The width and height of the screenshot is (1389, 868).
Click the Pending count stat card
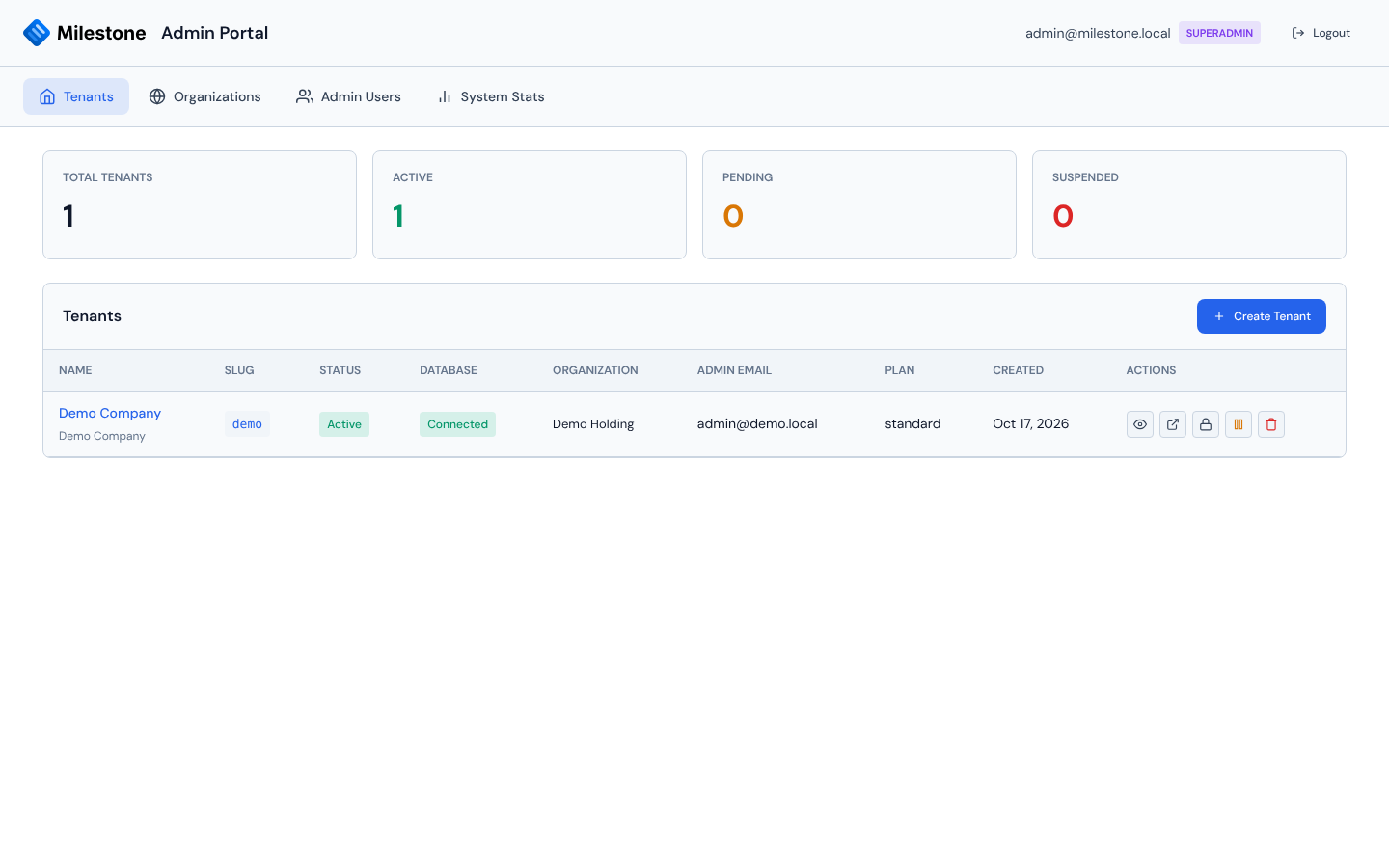(859, 204)
